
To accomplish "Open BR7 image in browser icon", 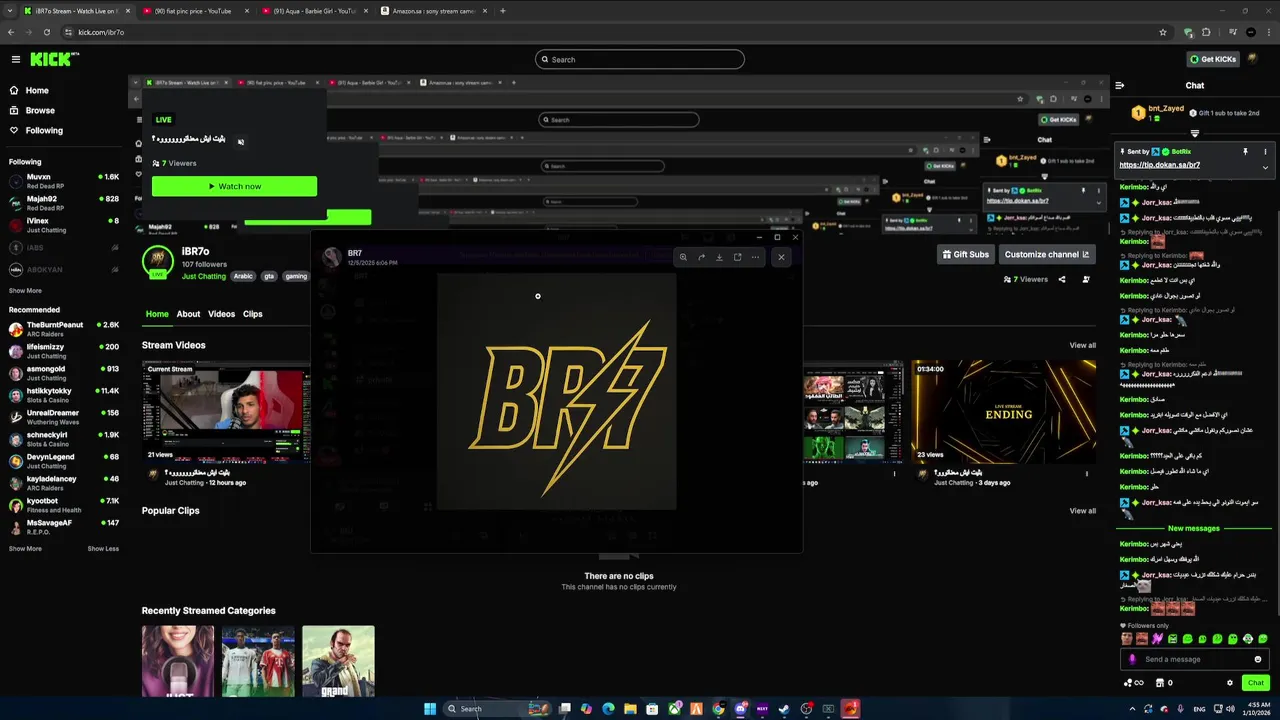I will 737,257.
